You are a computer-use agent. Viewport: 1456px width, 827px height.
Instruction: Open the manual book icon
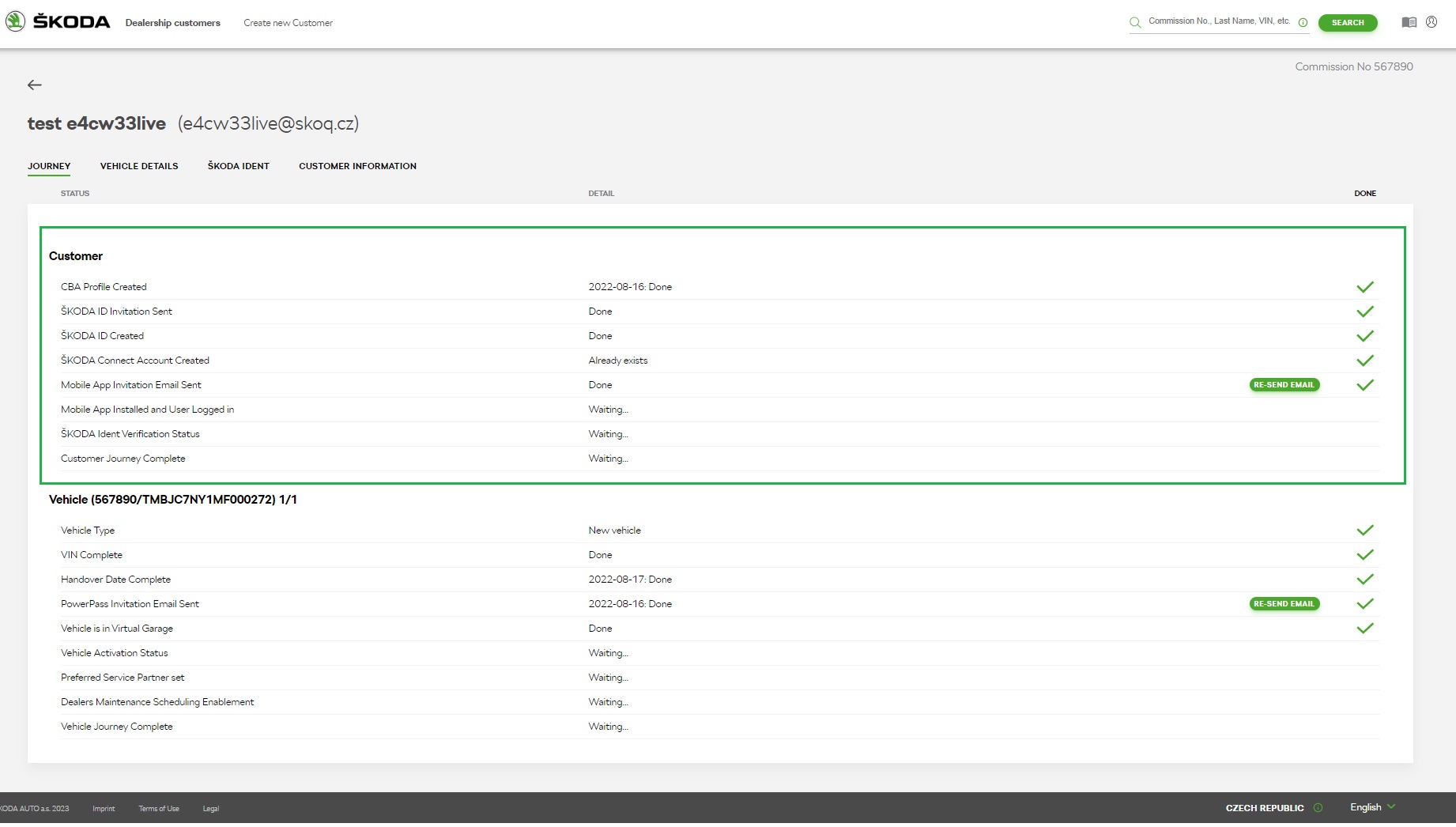[1409, 22]
